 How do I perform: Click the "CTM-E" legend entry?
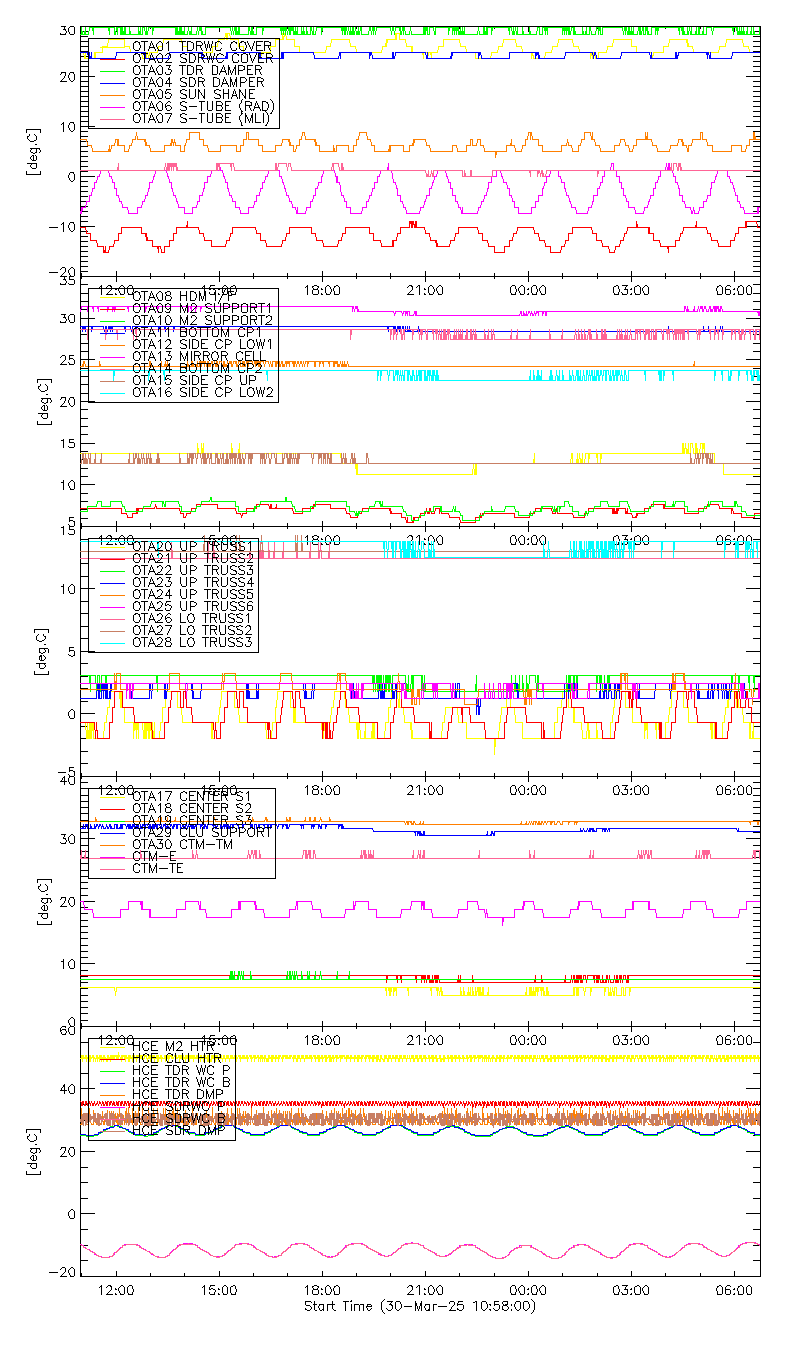[153, 856]
